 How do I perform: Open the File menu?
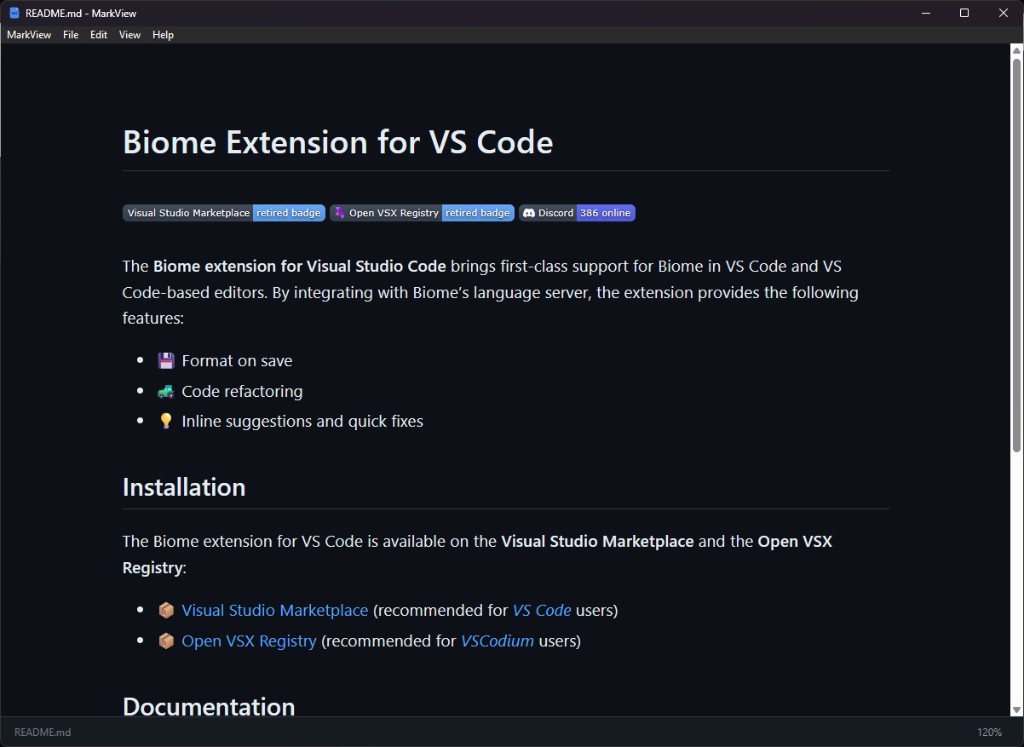[71, 35]
